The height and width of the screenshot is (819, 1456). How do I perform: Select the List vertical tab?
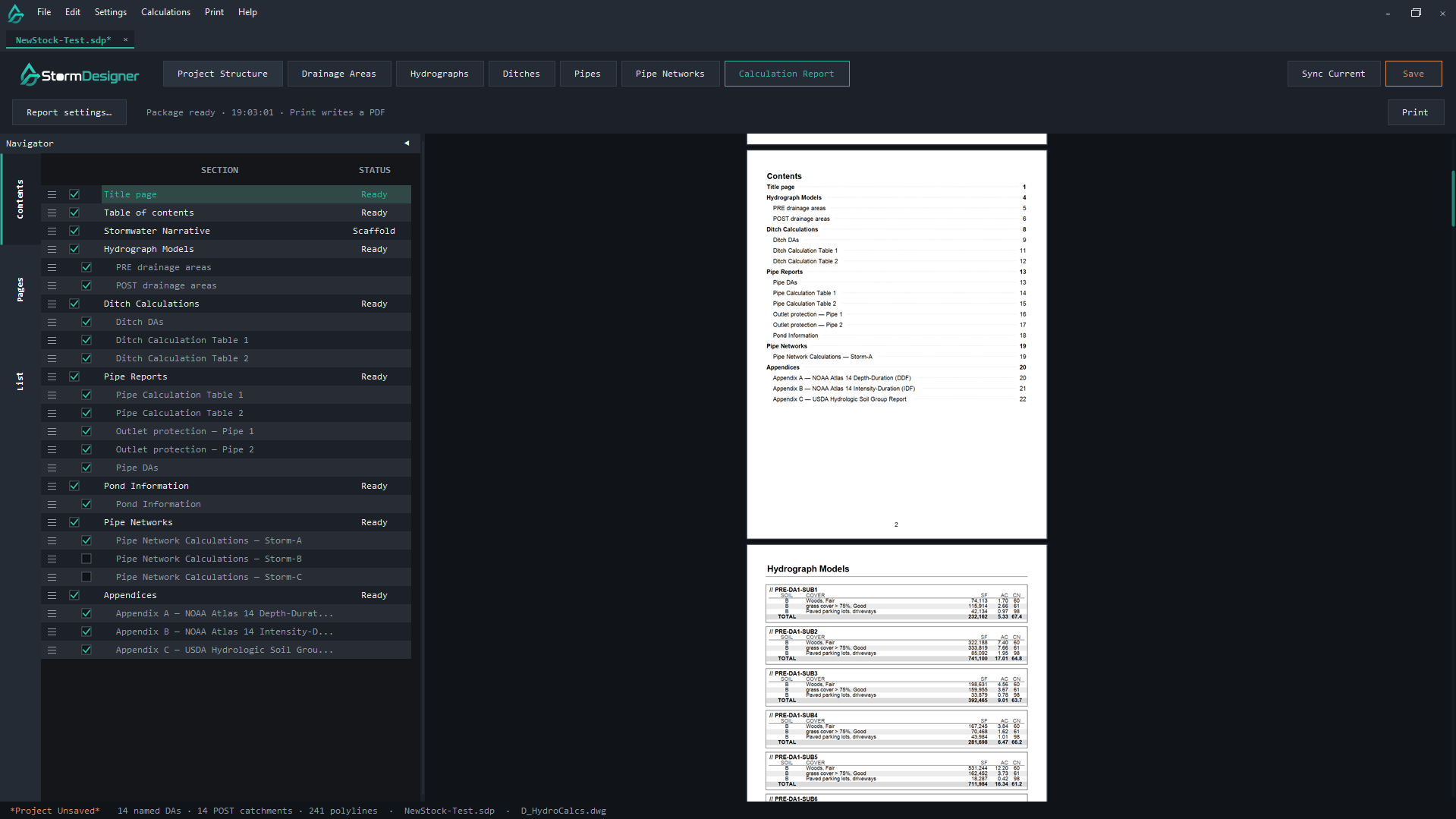pyautogui.click(x=20, y=382)
